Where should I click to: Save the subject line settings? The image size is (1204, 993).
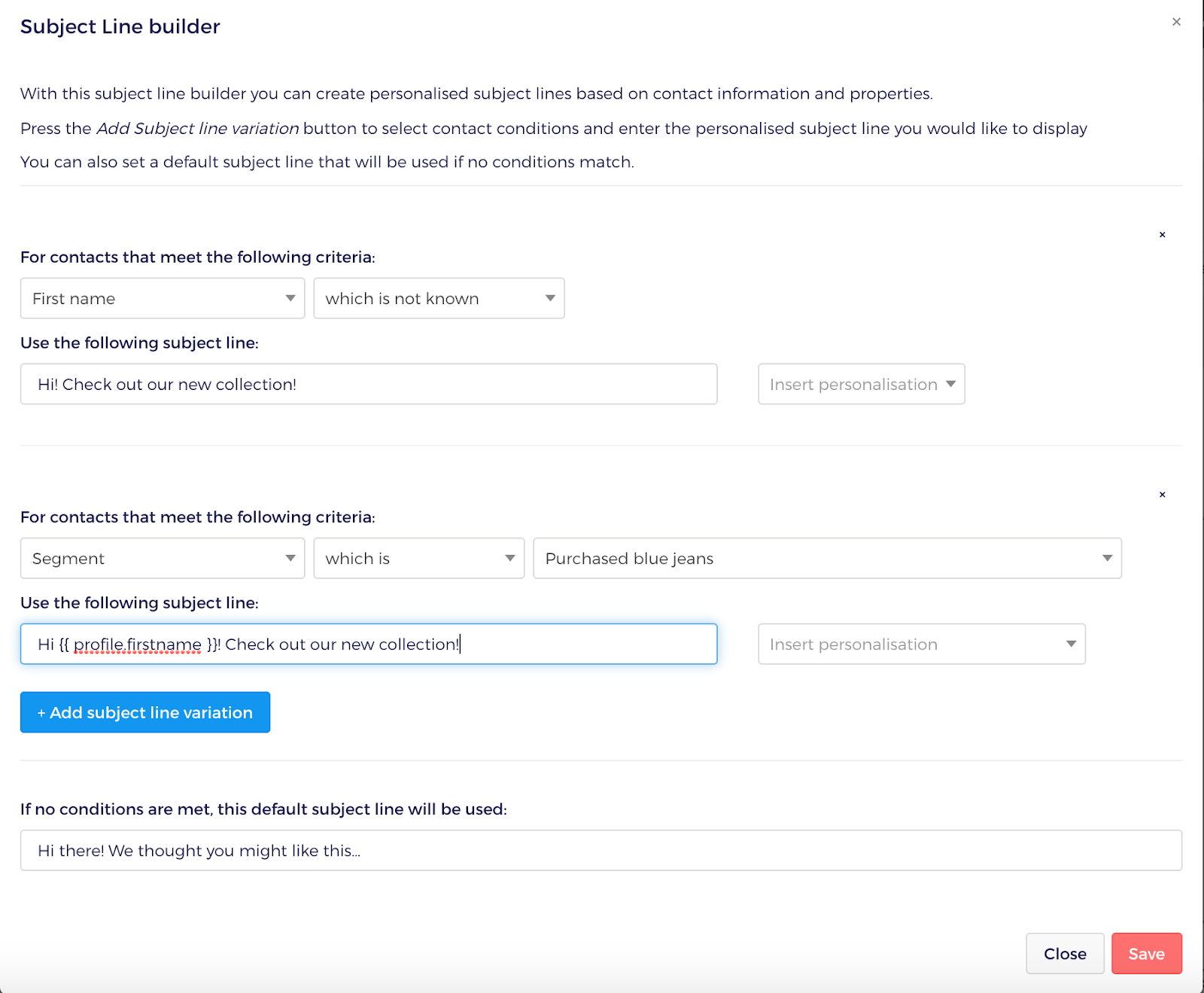pyautogui.click(x=1147, y=954)
